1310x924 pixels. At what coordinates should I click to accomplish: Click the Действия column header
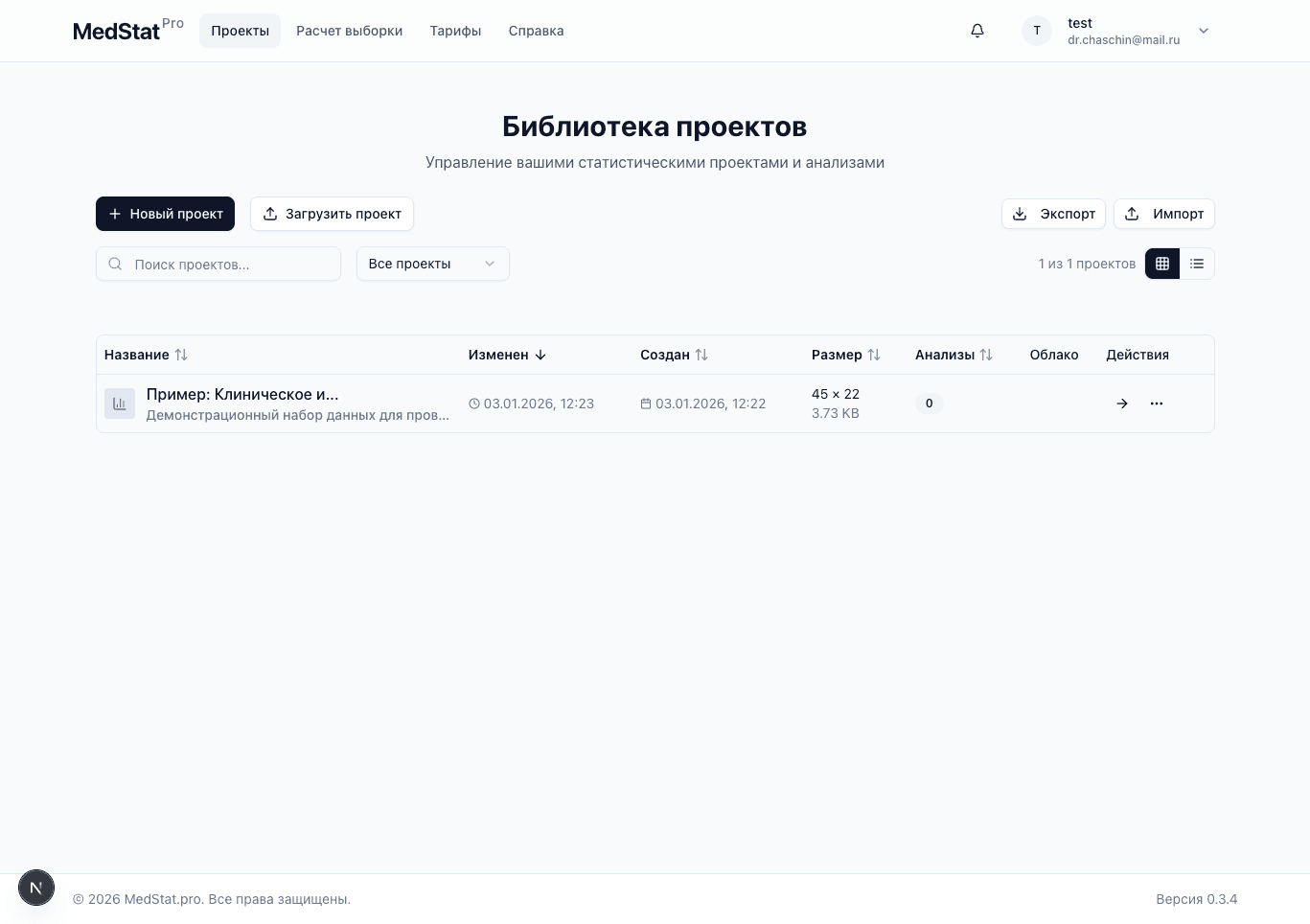1138,355
